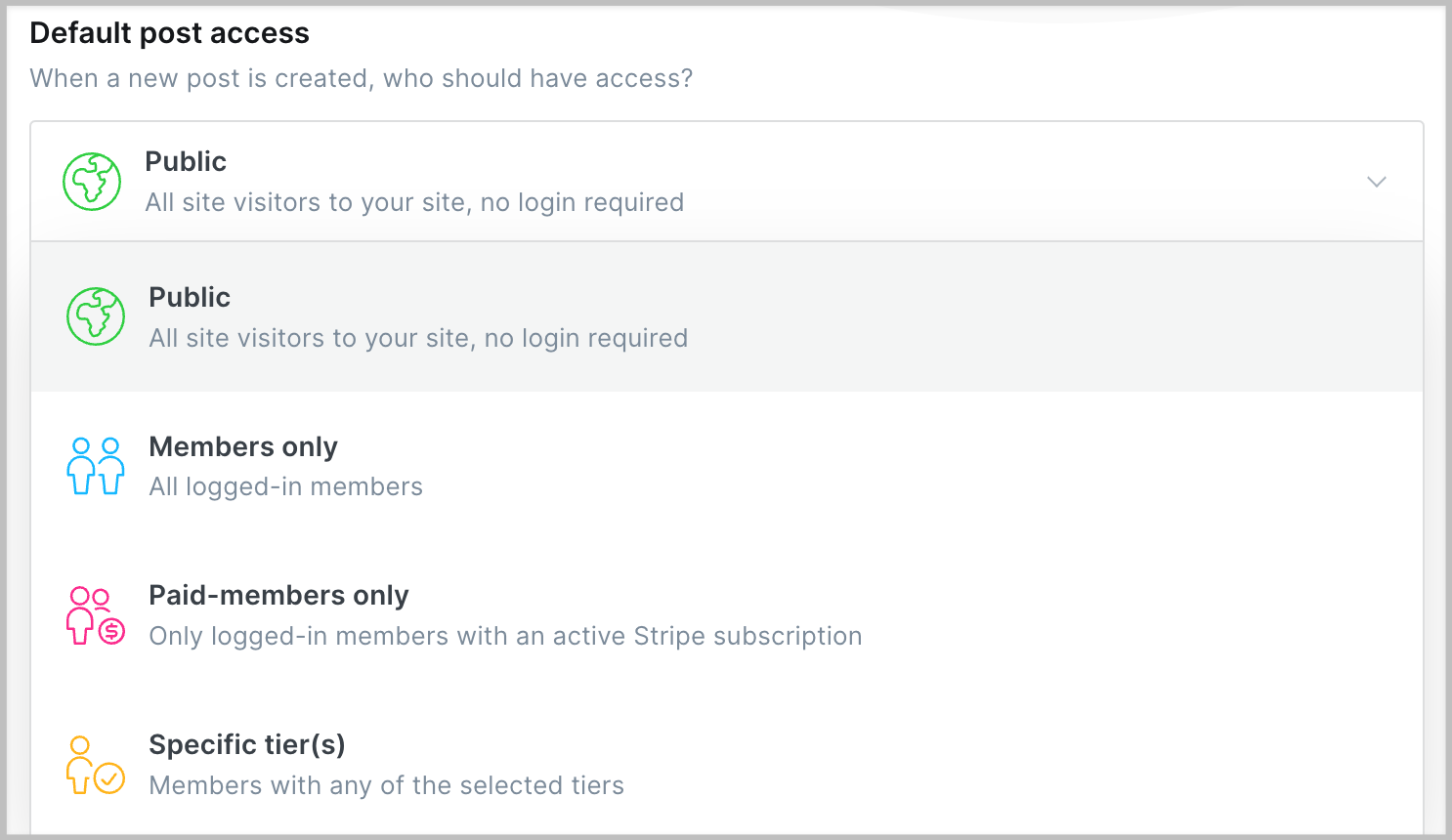The height and width of the screenshot is (840, 1452).
Task: Choose the Members only option
Action: point(727,466)
